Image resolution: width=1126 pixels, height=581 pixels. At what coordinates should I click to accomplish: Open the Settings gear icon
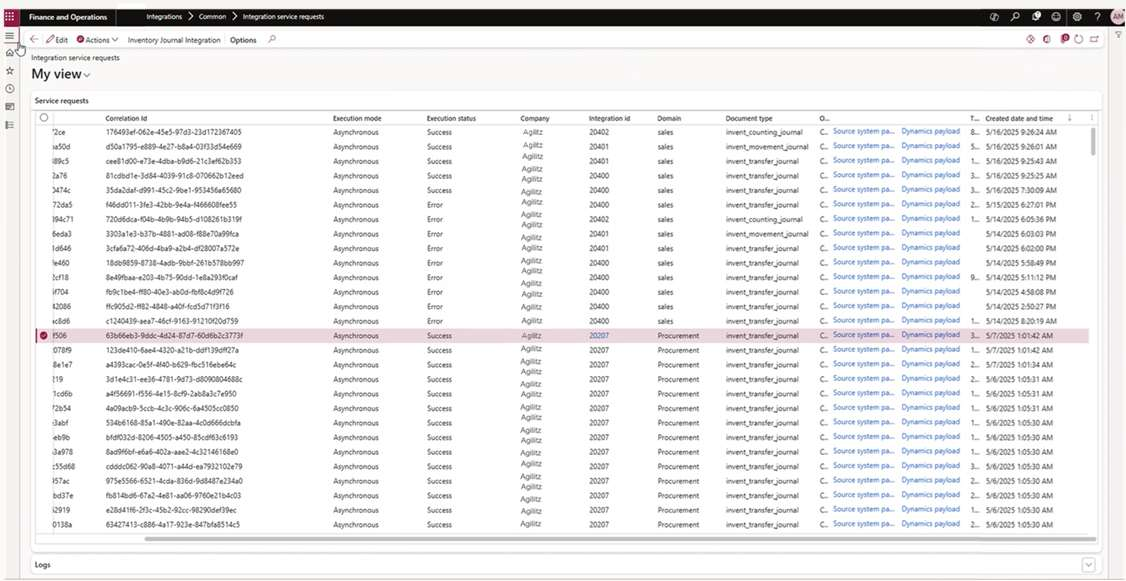click(1077, 17)
